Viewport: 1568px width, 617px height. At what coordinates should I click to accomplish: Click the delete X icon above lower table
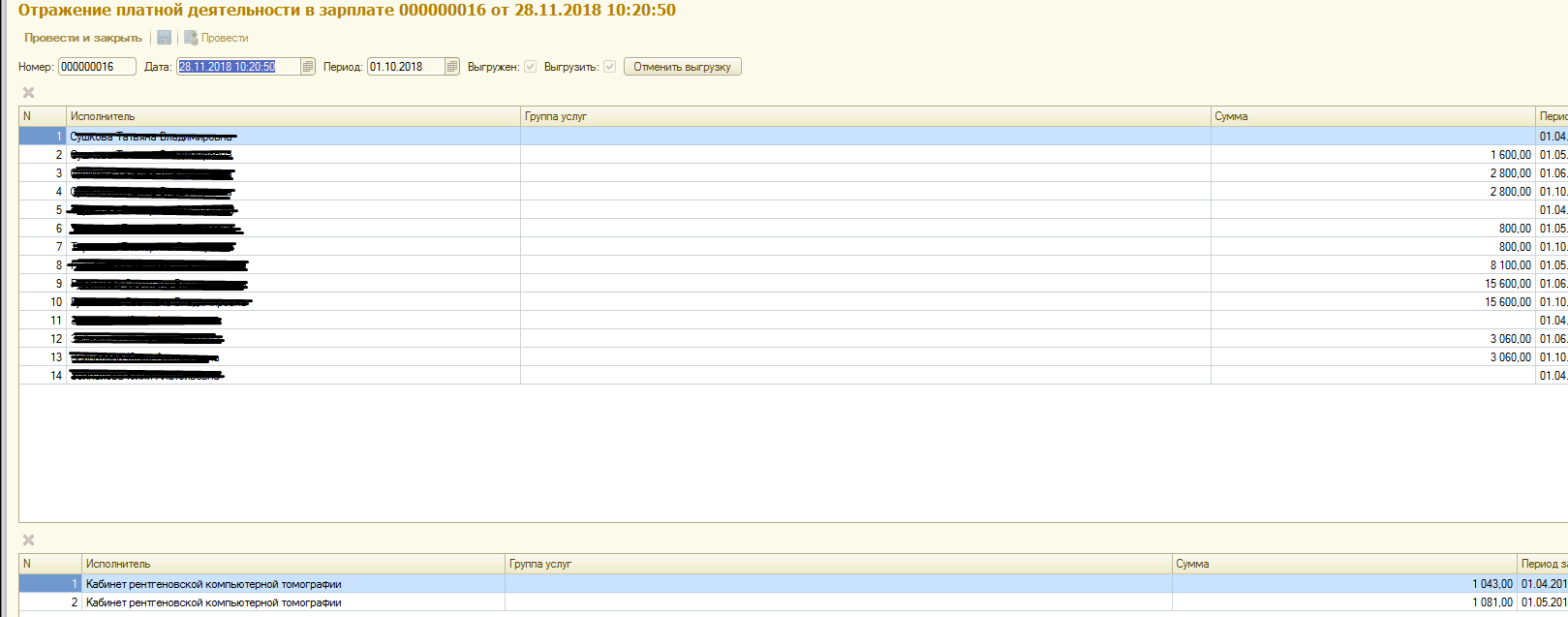coord(28,540)
